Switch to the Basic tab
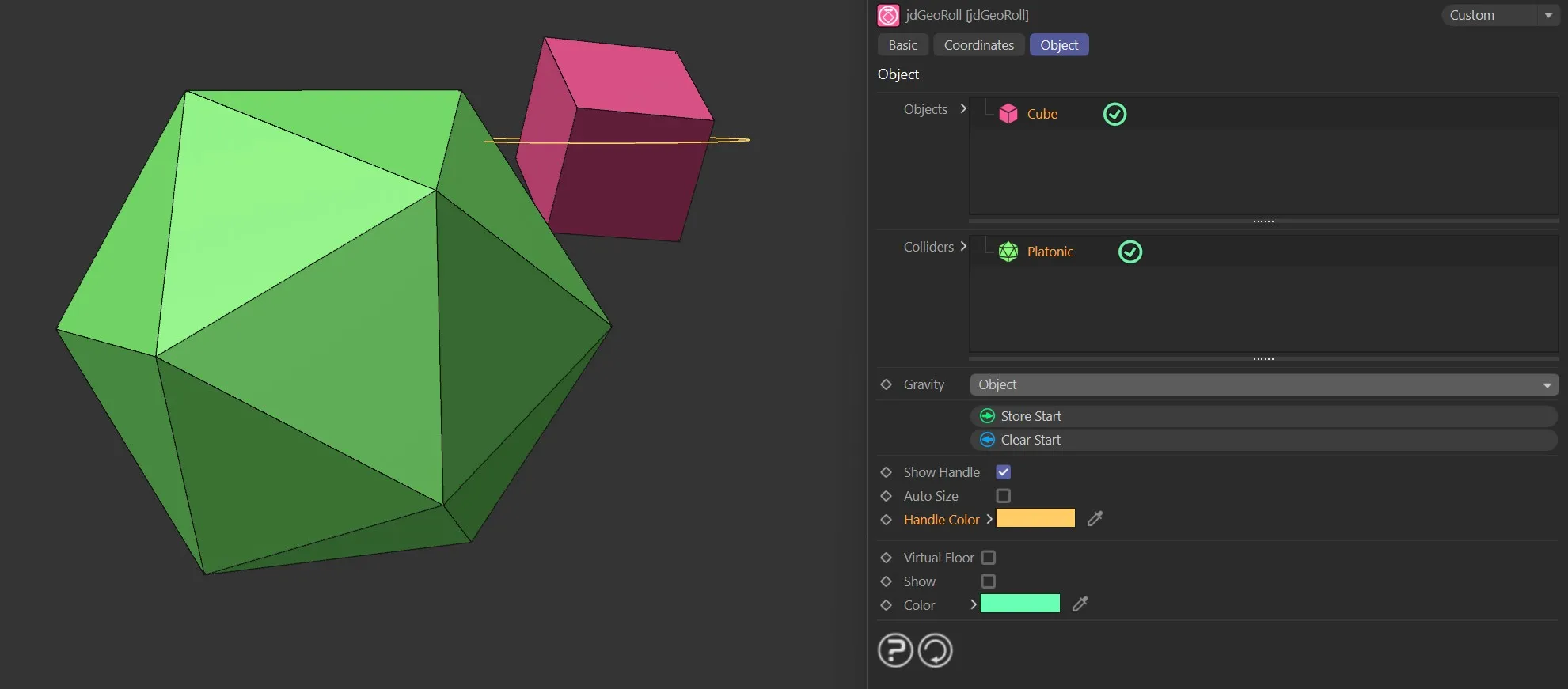The height and width of the screenshot is (689, 1568). (902, 45)
